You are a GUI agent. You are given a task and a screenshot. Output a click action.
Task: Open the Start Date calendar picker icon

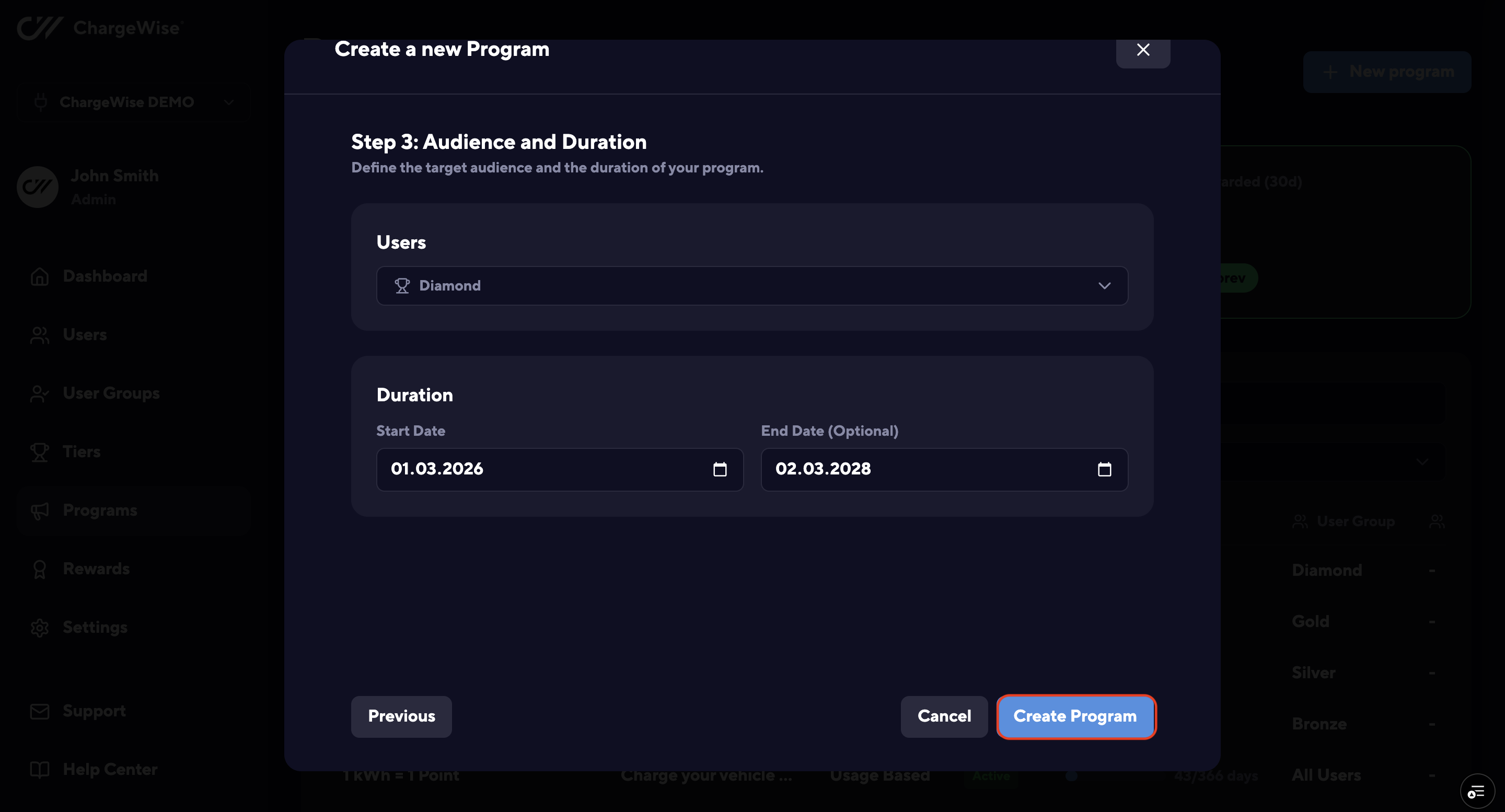pyautogui.click(x=720, y=469)
